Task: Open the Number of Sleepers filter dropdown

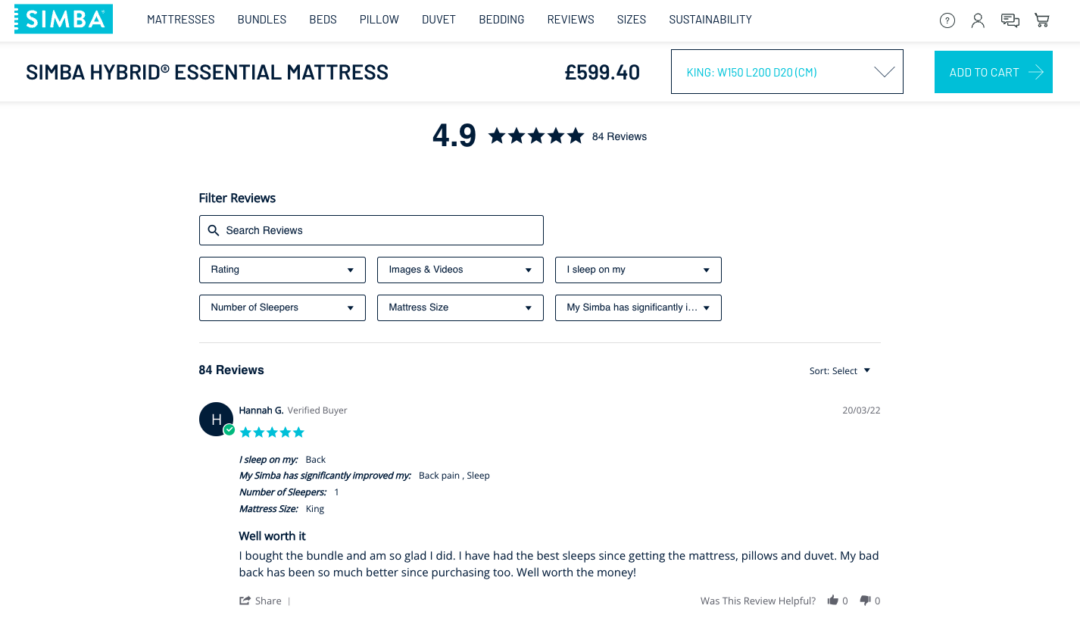Action: click(x=282, y=308)
